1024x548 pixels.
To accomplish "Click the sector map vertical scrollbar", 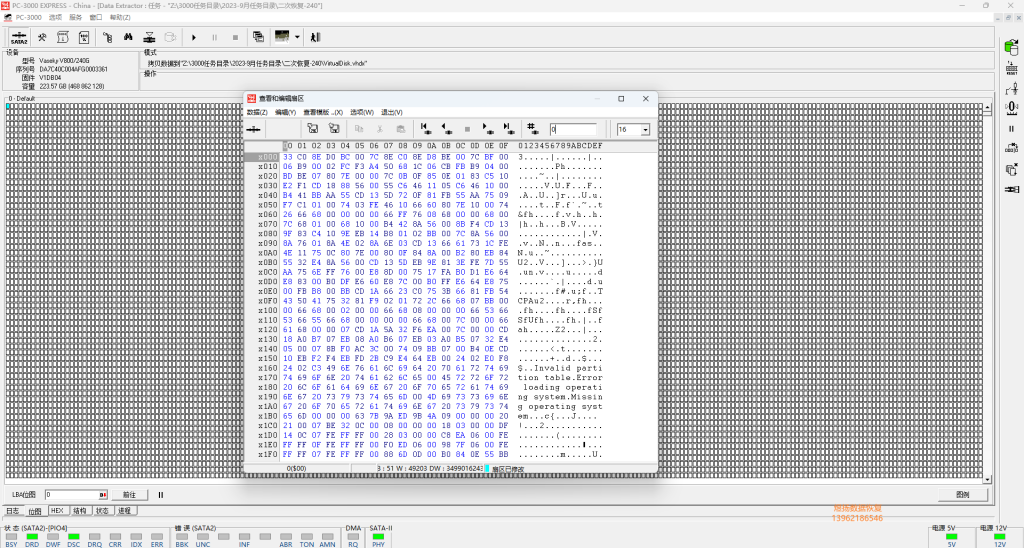I will click(987, 293).
